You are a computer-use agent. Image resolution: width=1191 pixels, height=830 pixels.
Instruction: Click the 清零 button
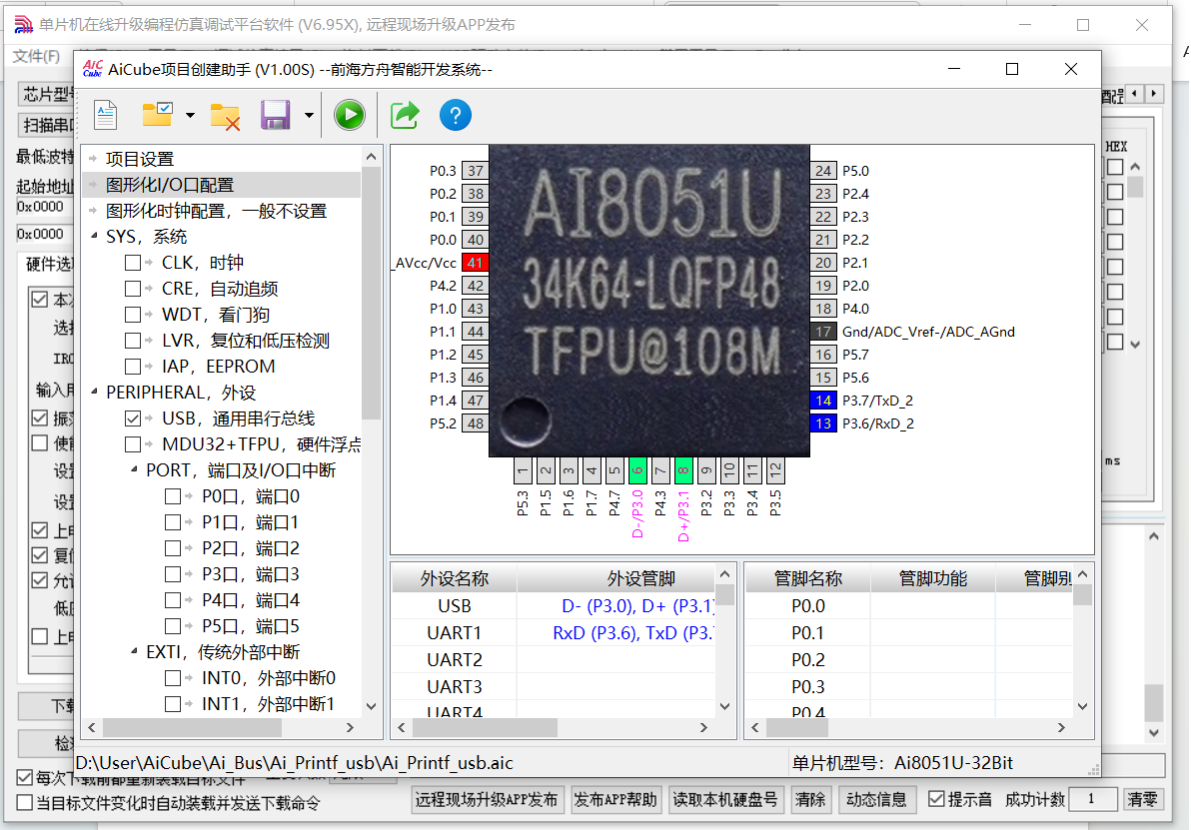1142,800
